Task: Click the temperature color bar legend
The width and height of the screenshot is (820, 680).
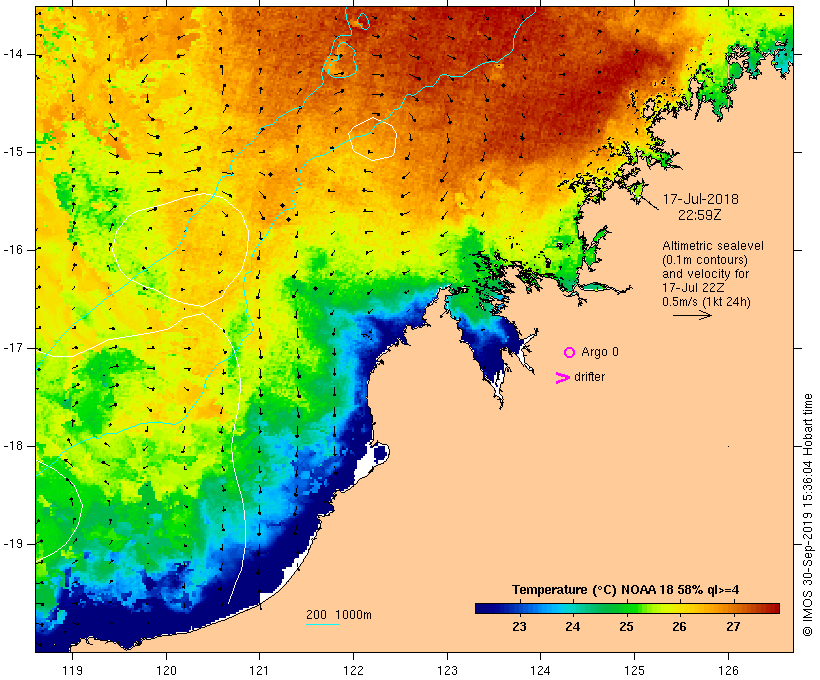Action: point(628,608)
